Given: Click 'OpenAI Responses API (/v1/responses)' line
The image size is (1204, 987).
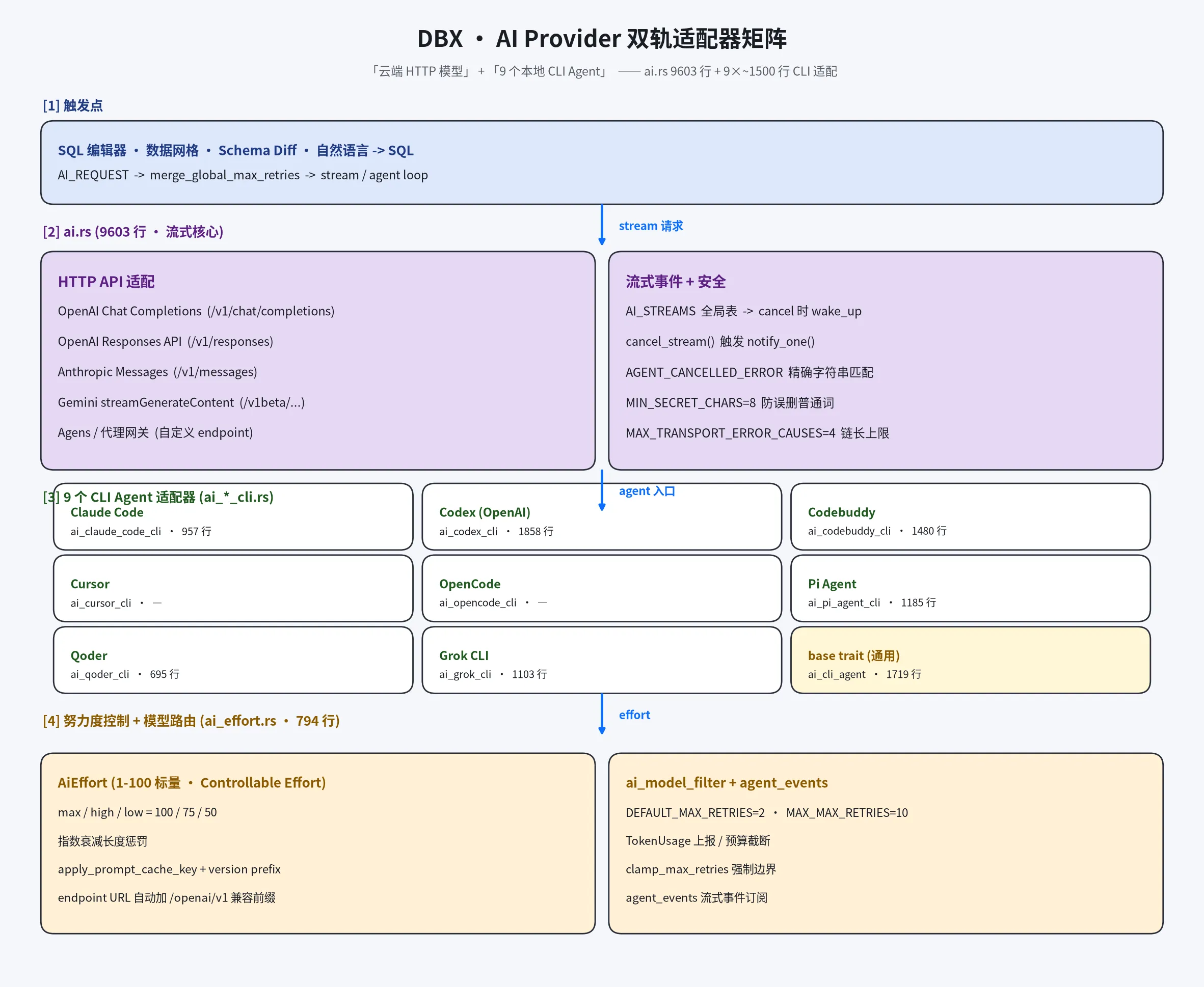Looking at the screenshot, I should pos(166,341).
